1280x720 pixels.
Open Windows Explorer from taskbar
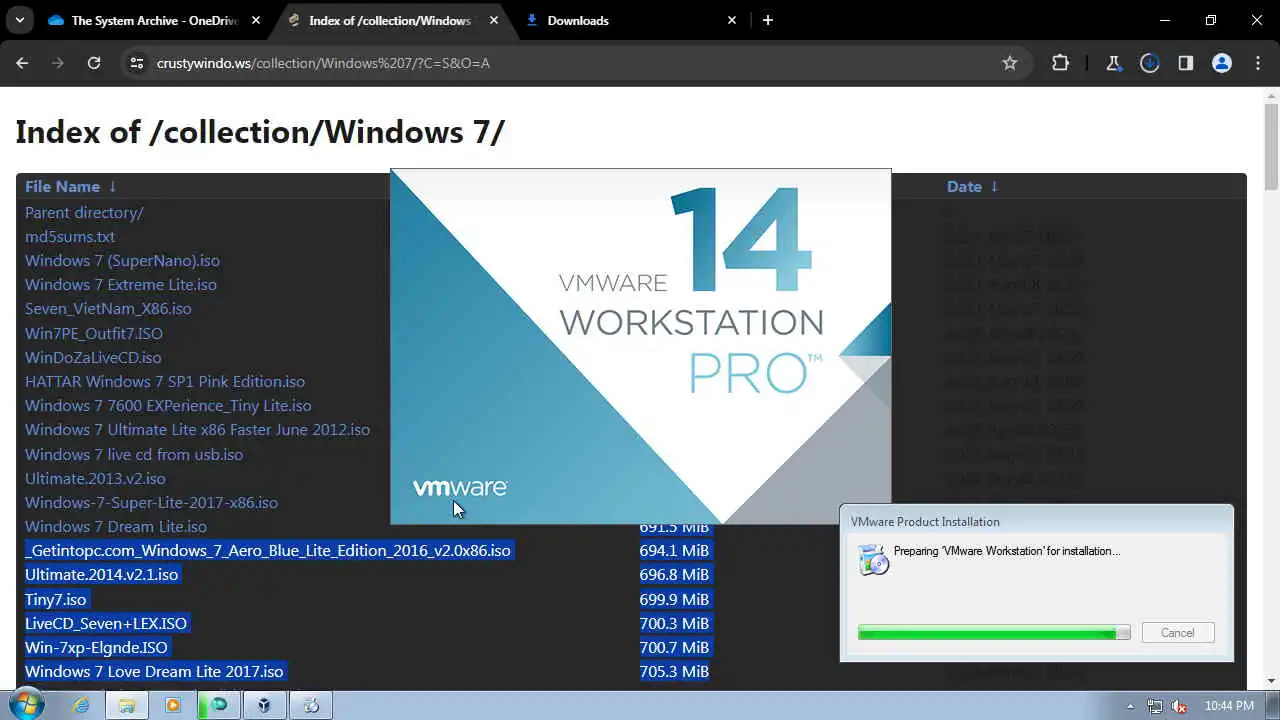click(x=127, y=705)
